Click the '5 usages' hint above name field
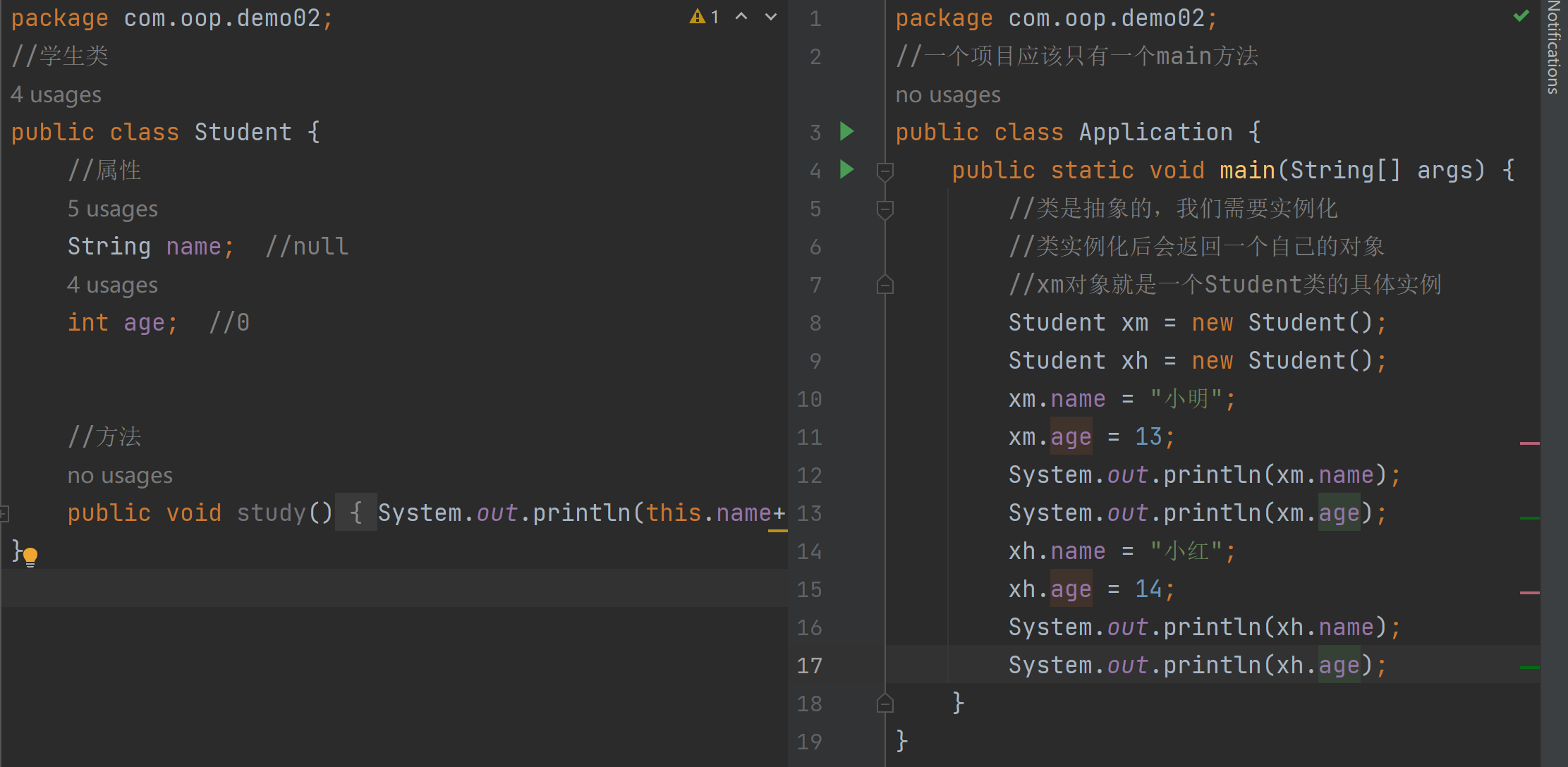 (x=113, y=209)
